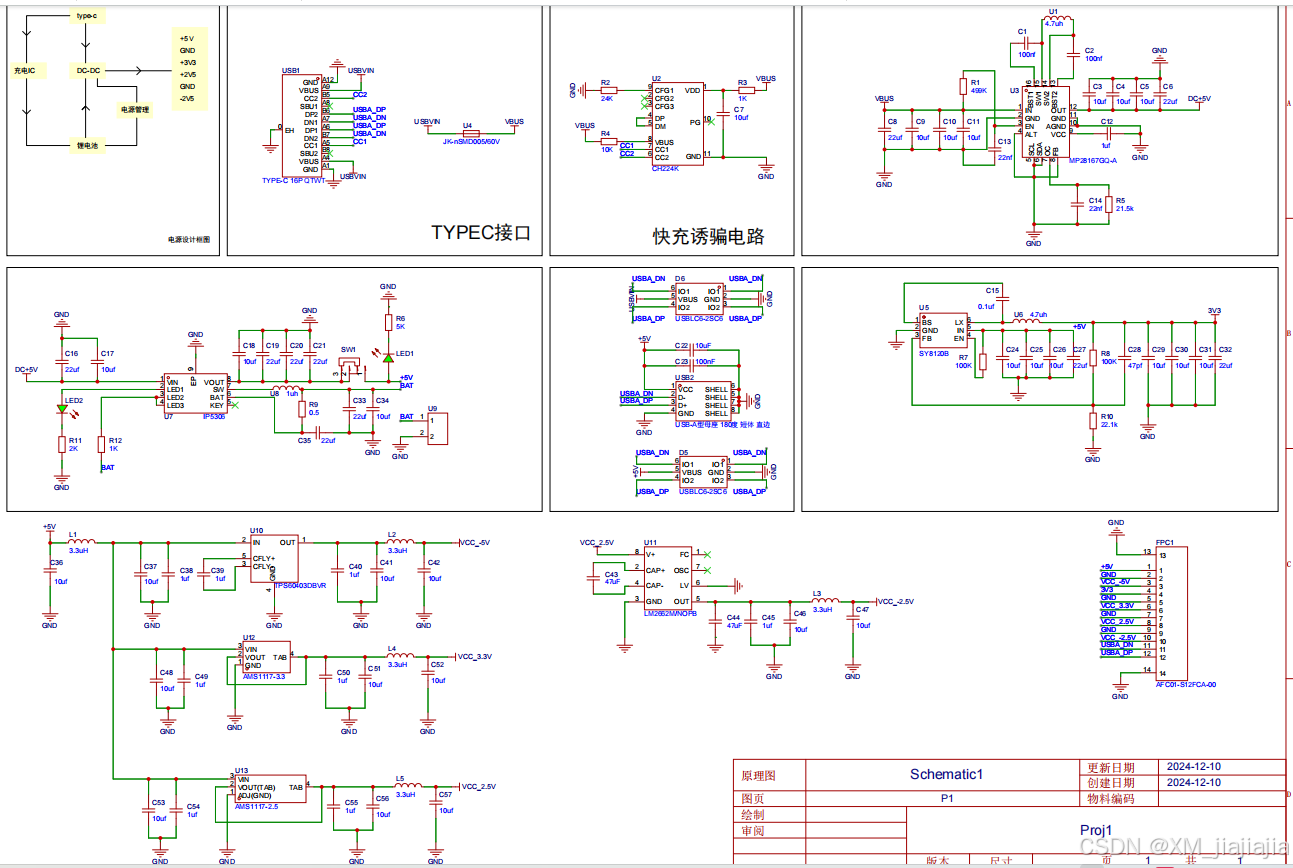Viewport: 1293px width, 868px height.
Task: Click the AFC01-S12FCA-00 part label
Action: pos(1185,685)
